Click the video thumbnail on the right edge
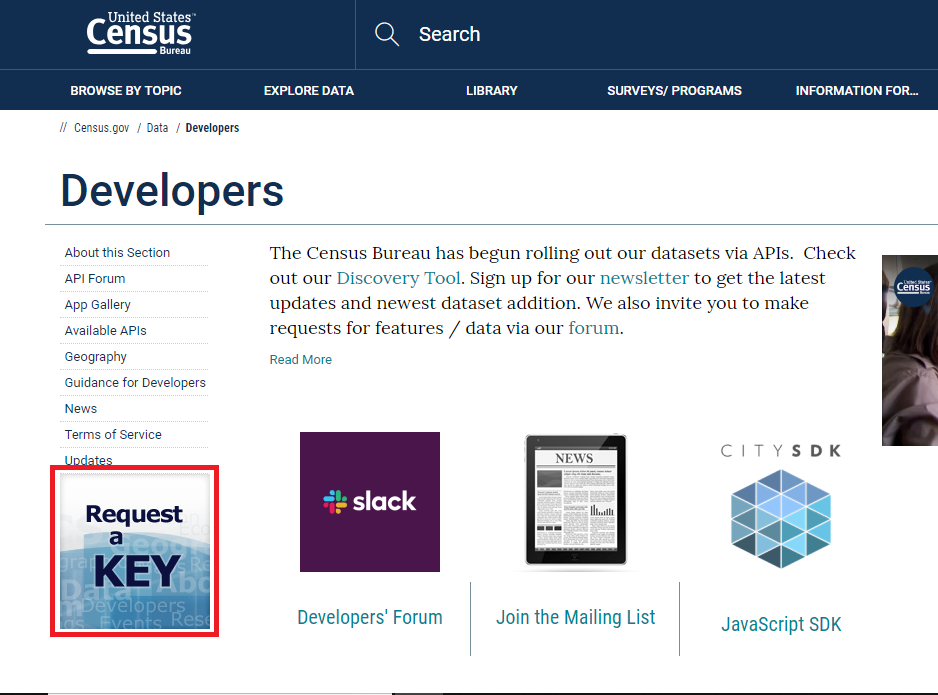This screenshot has width=938, height=695. pos(909,350)
